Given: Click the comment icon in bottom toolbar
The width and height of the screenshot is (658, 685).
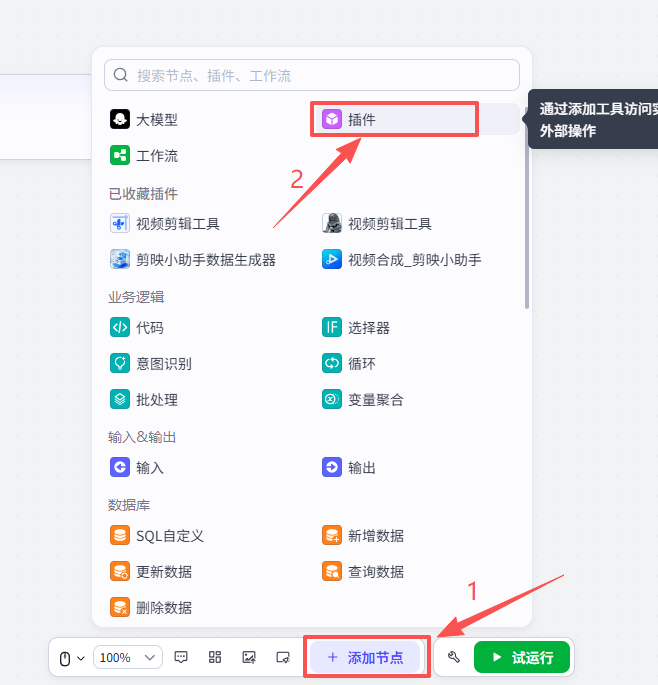Looking at the screenshot, I should pyautogui.click(x=182, y=657).
